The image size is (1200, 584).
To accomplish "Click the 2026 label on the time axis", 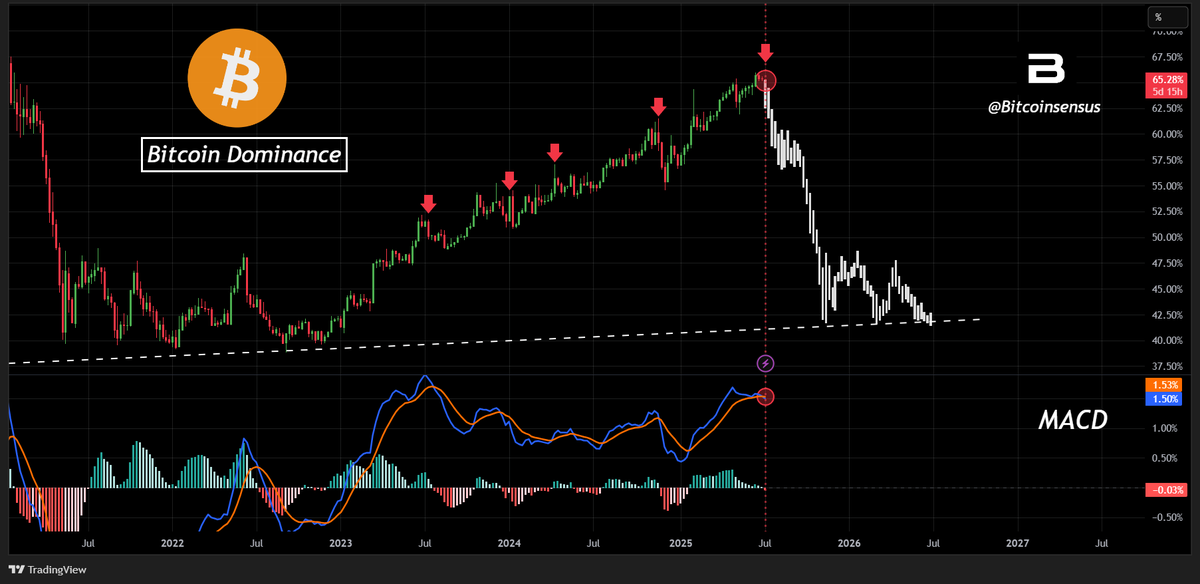I will coord(849,544).
